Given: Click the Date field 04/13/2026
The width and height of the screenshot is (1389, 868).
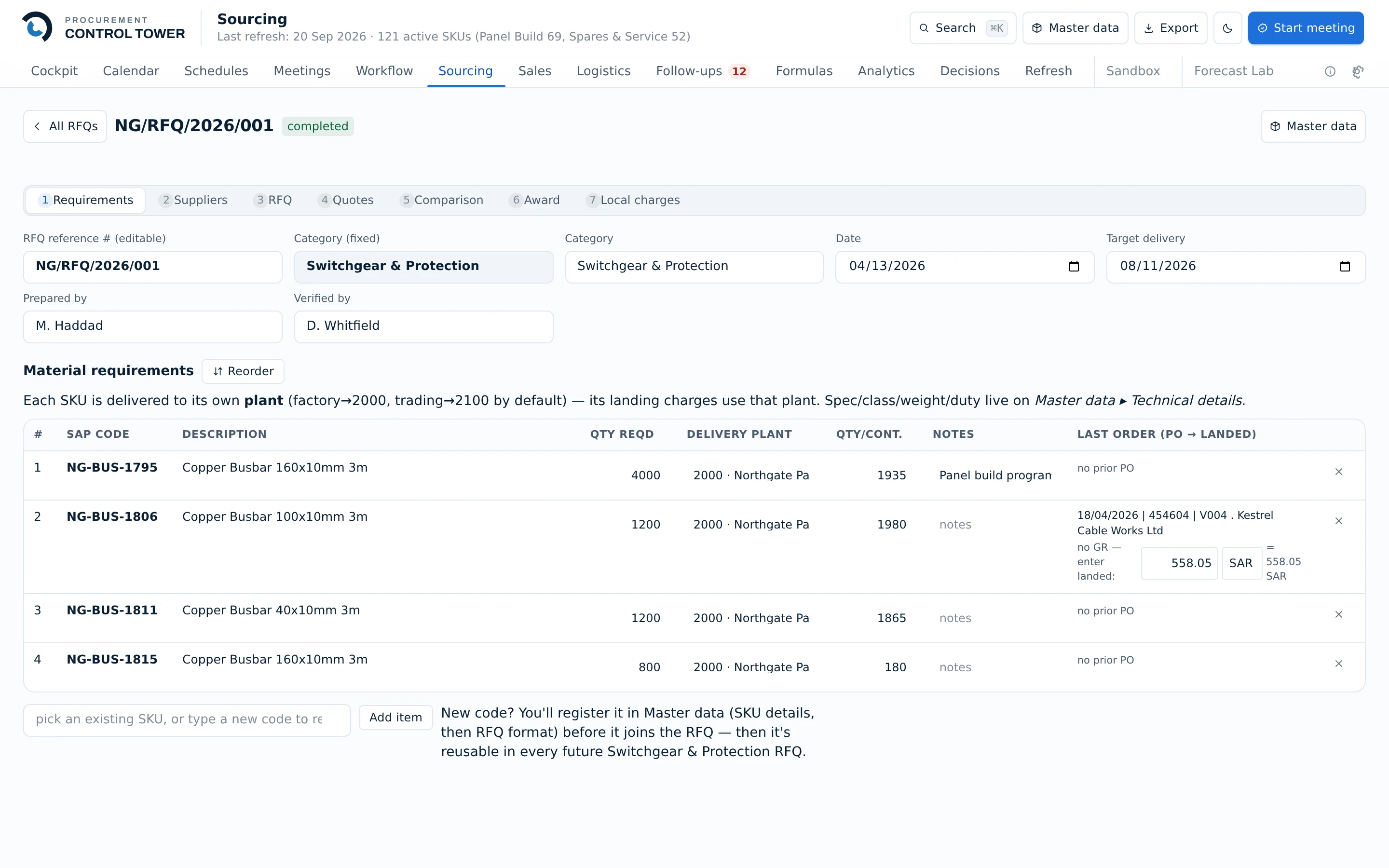Looking at the screenshot, I should click(964, 266).
